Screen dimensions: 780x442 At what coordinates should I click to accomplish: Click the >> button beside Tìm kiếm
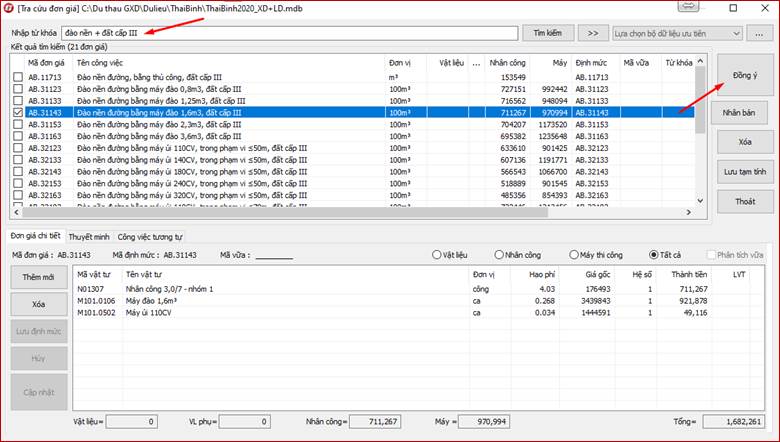pos(592,33)
